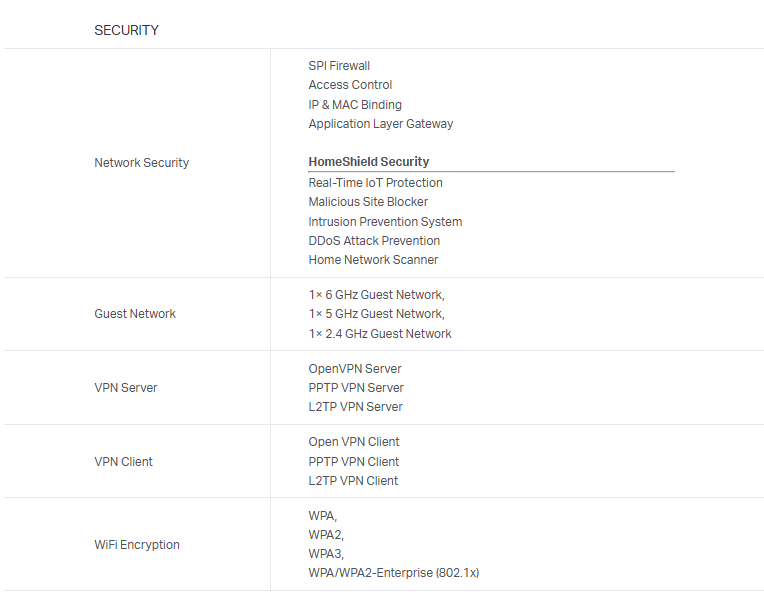764x605 pixels.
Task: Click the Malicious Site Blocker entry
Action: (368, 202)
